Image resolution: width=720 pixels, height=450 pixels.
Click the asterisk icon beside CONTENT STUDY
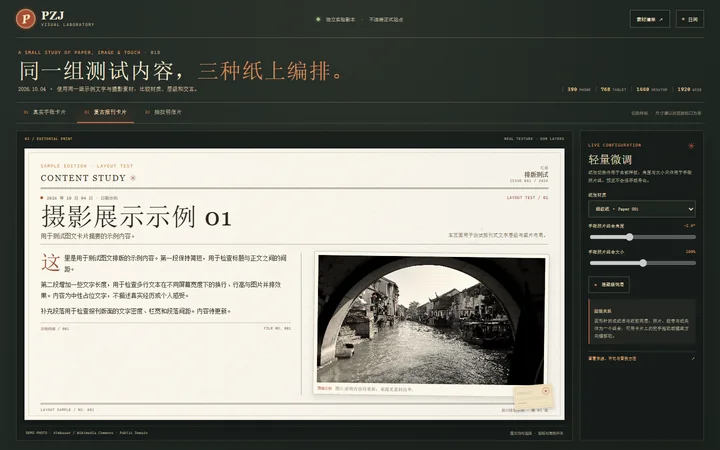coord(133,178)
